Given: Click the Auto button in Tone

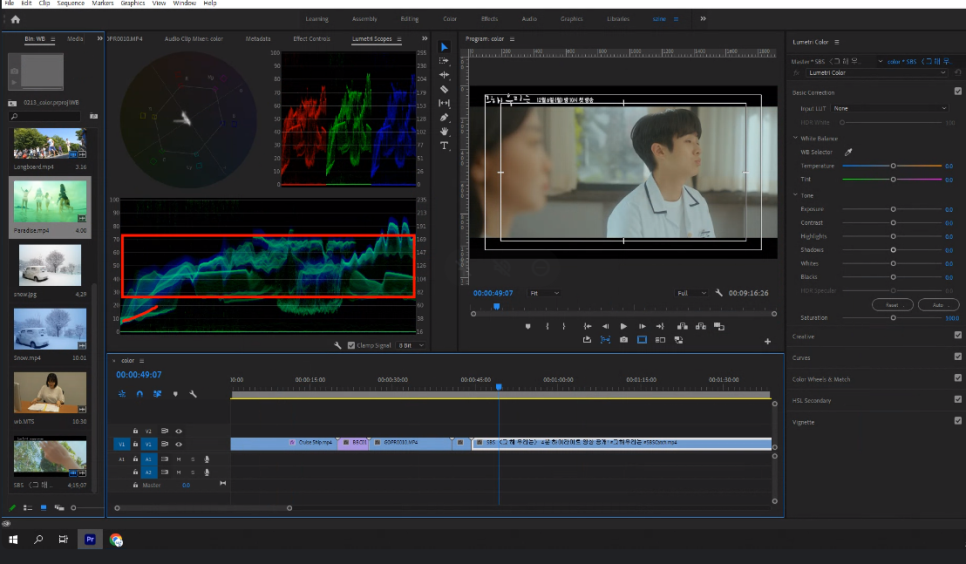Looking at the screenshot, I should pos(938,304).
